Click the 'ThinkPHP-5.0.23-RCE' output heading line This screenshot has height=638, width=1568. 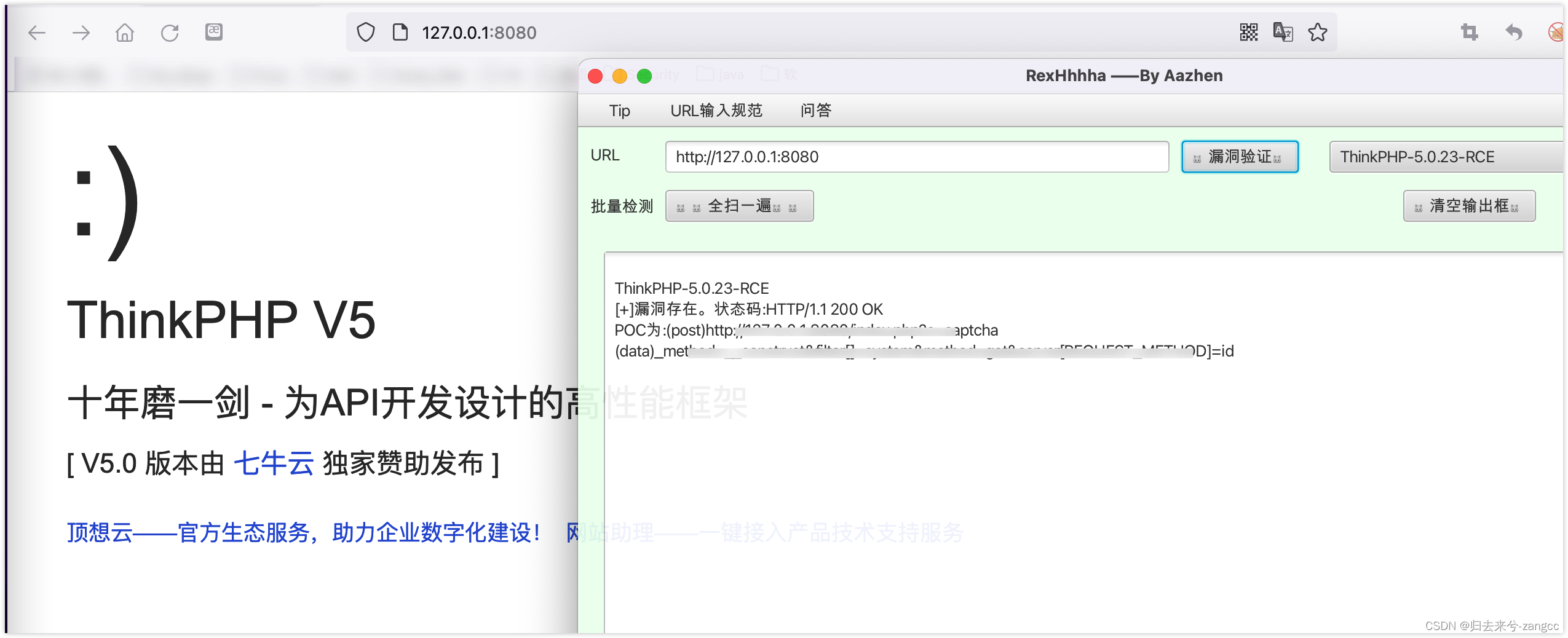[692, 288]
